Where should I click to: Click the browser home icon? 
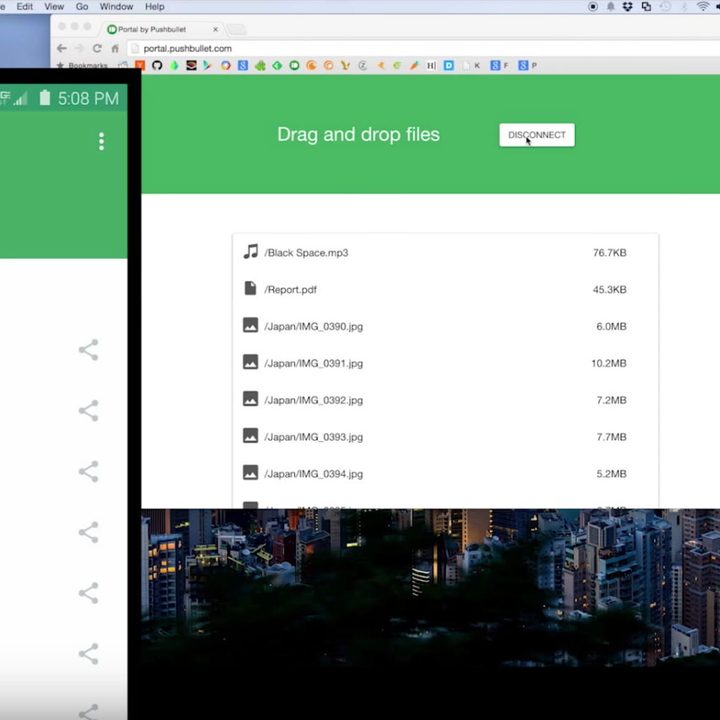pos(115,48)
